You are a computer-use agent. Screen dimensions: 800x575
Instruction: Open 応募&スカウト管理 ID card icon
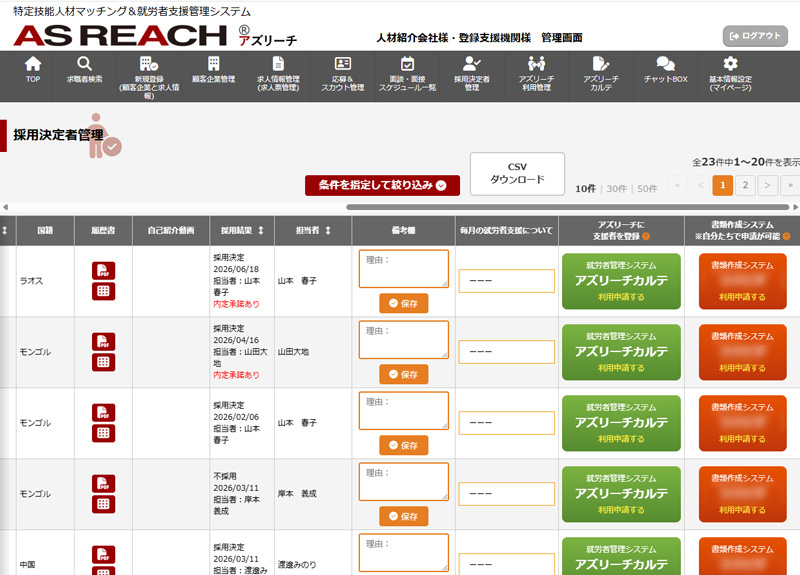click(x=342, y=63)
